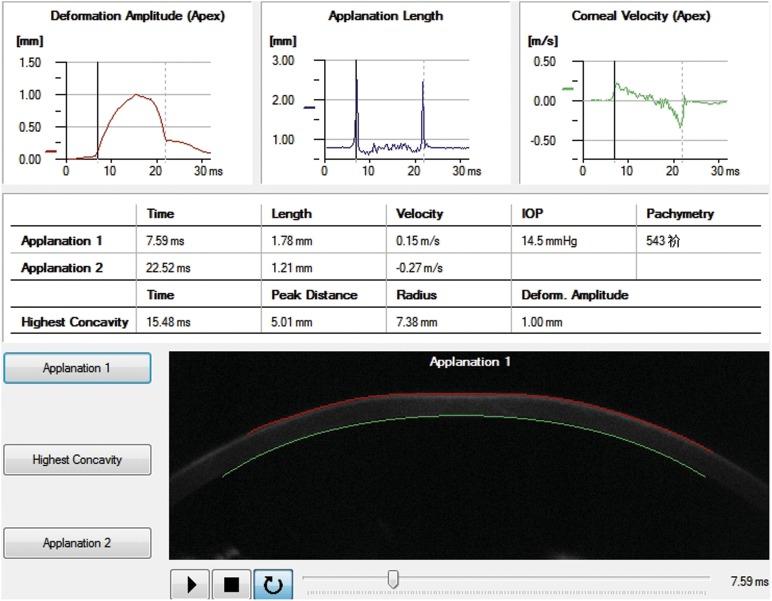
Task: Click the Scheimpflug cornea image
Action: coord(469,455)
